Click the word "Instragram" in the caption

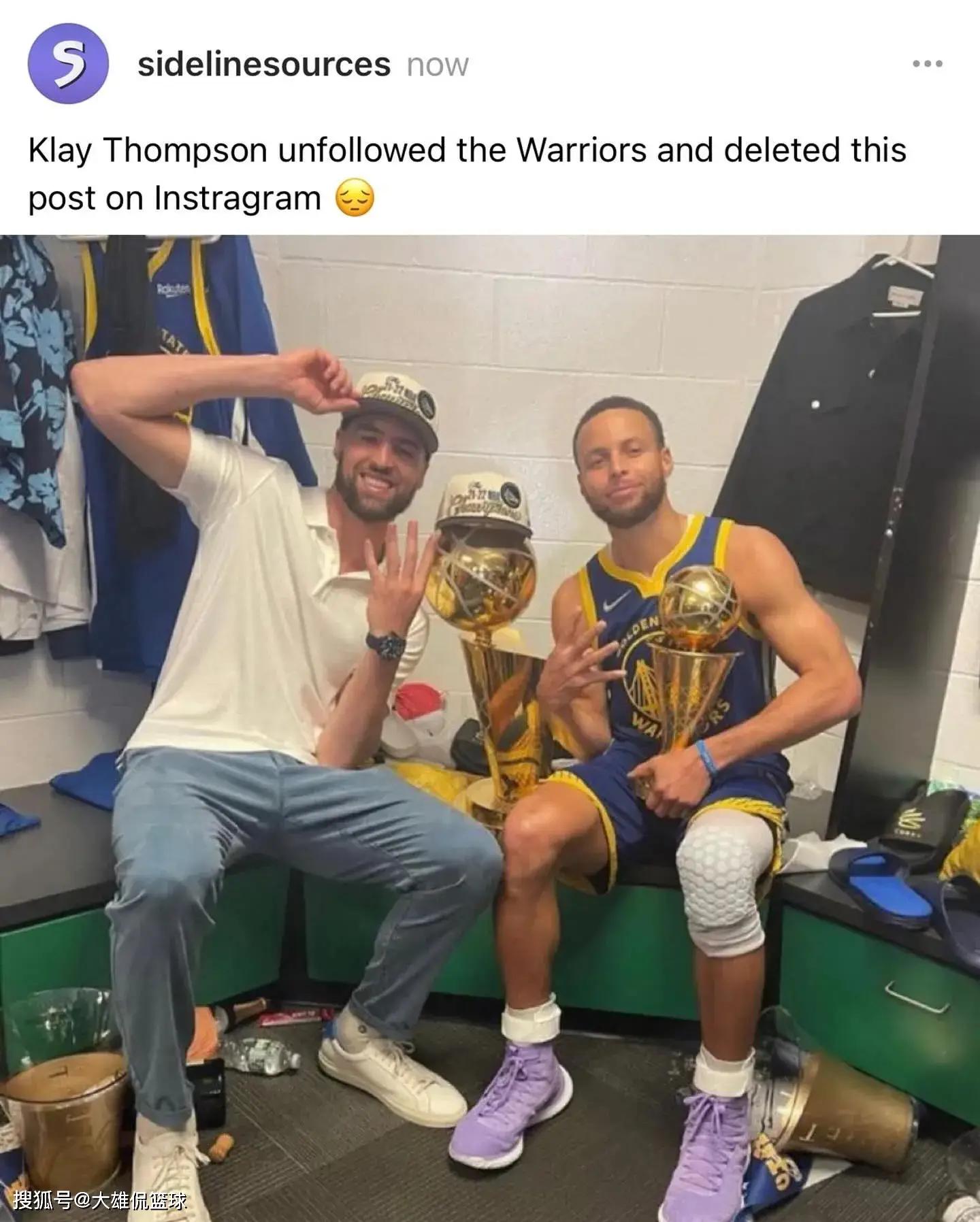pos(238,199)
